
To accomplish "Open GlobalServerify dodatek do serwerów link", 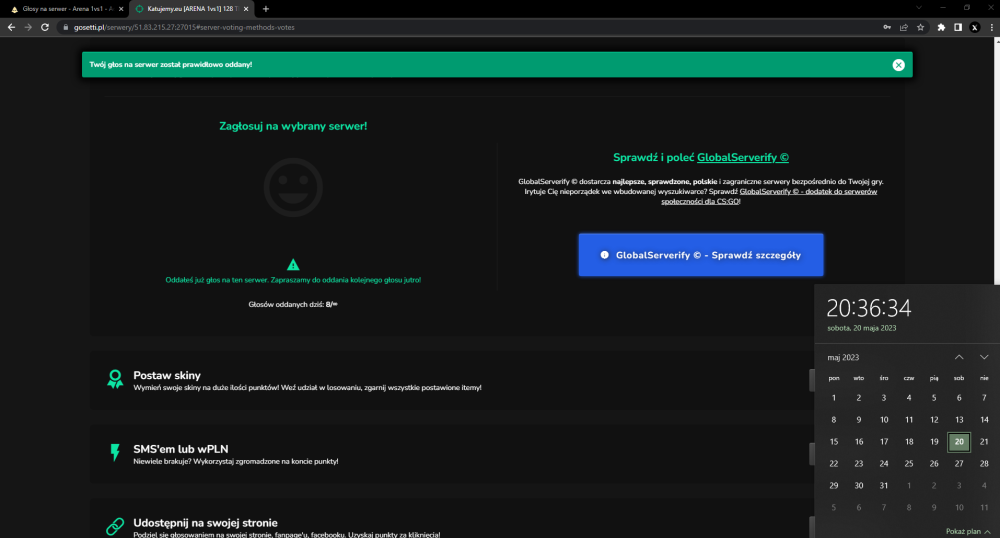I will (769, 196).
